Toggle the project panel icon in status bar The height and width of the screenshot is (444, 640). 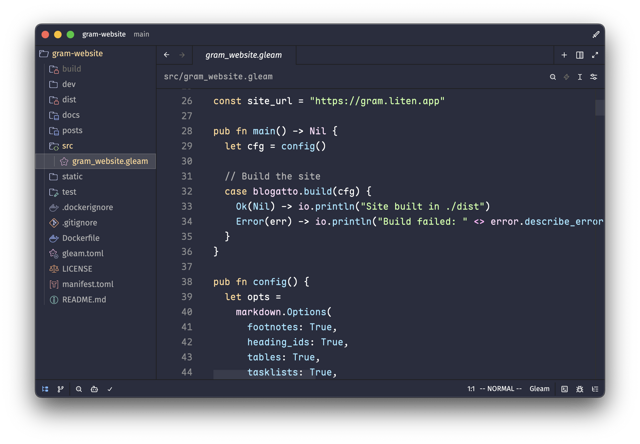45,389
